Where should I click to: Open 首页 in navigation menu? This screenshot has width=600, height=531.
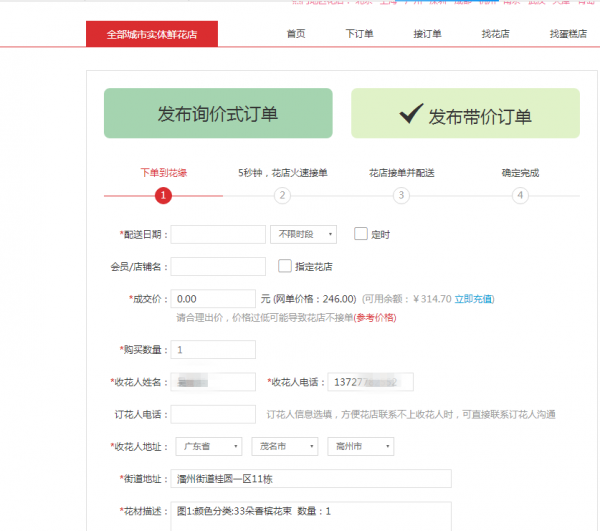[296, 33]
